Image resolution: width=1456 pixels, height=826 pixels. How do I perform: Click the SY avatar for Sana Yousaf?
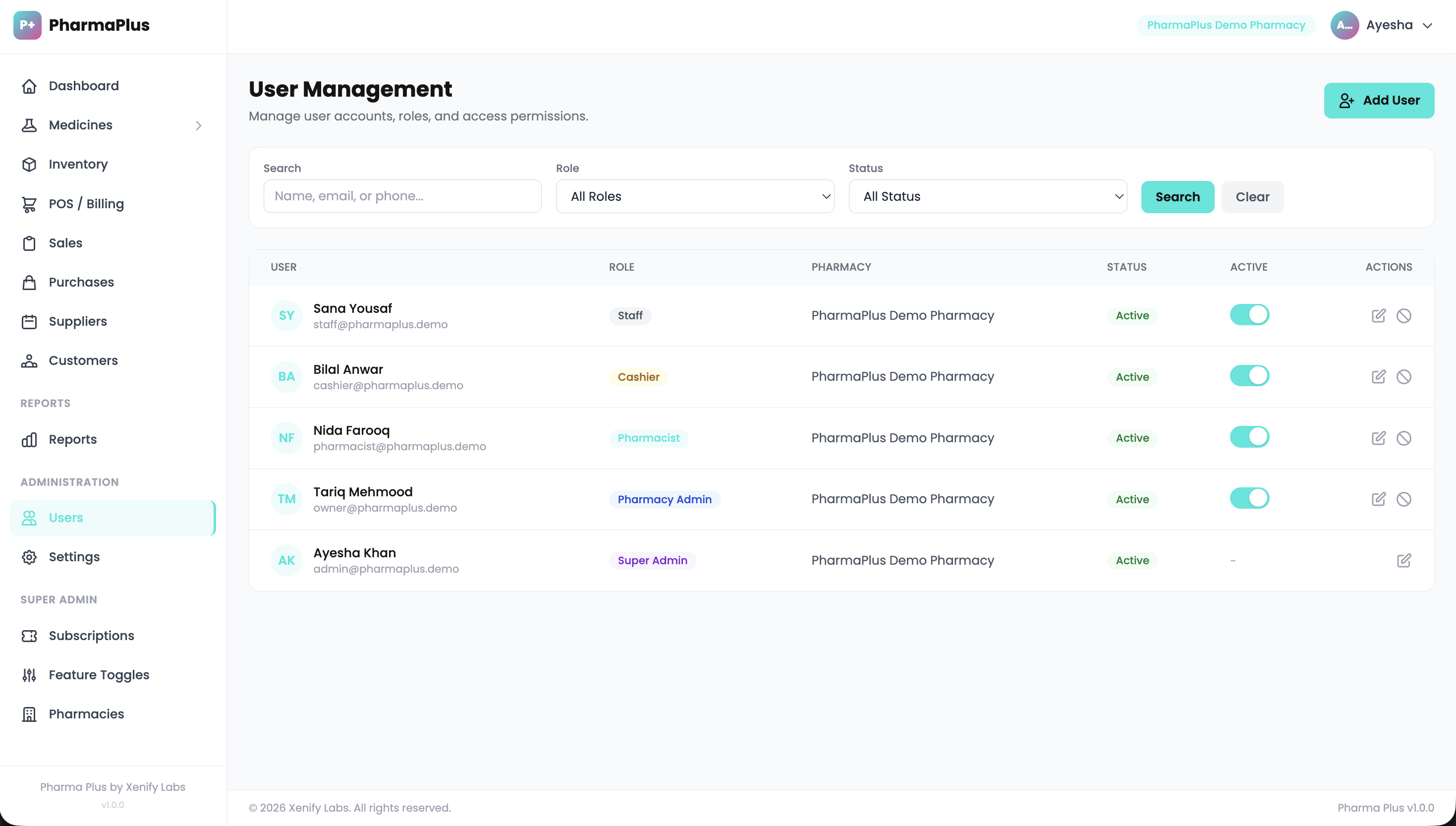pyautogui.click(x=286, y=315)
